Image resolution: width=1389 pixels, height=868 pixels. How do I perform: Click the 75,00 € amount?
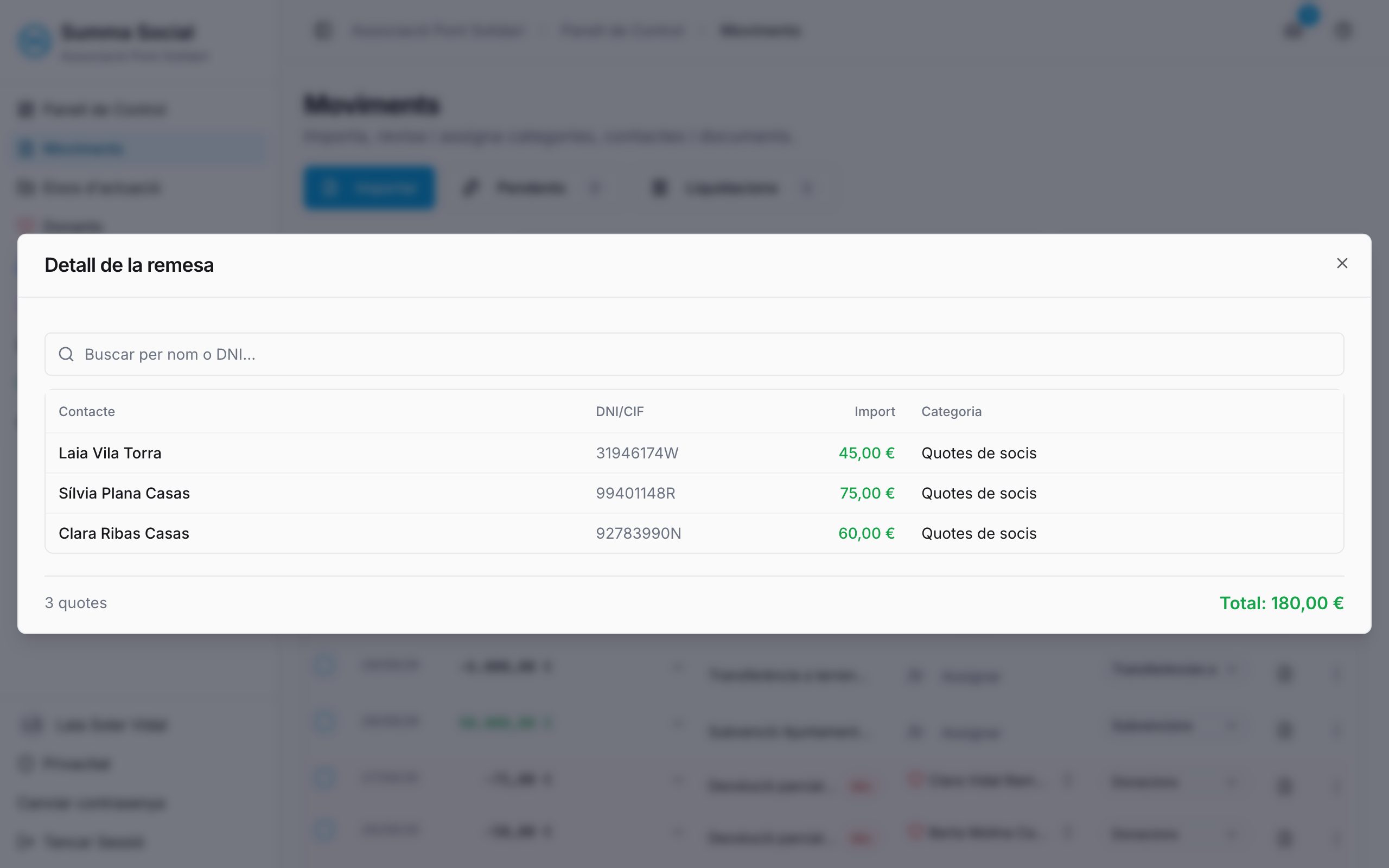(x=867, y=493)
